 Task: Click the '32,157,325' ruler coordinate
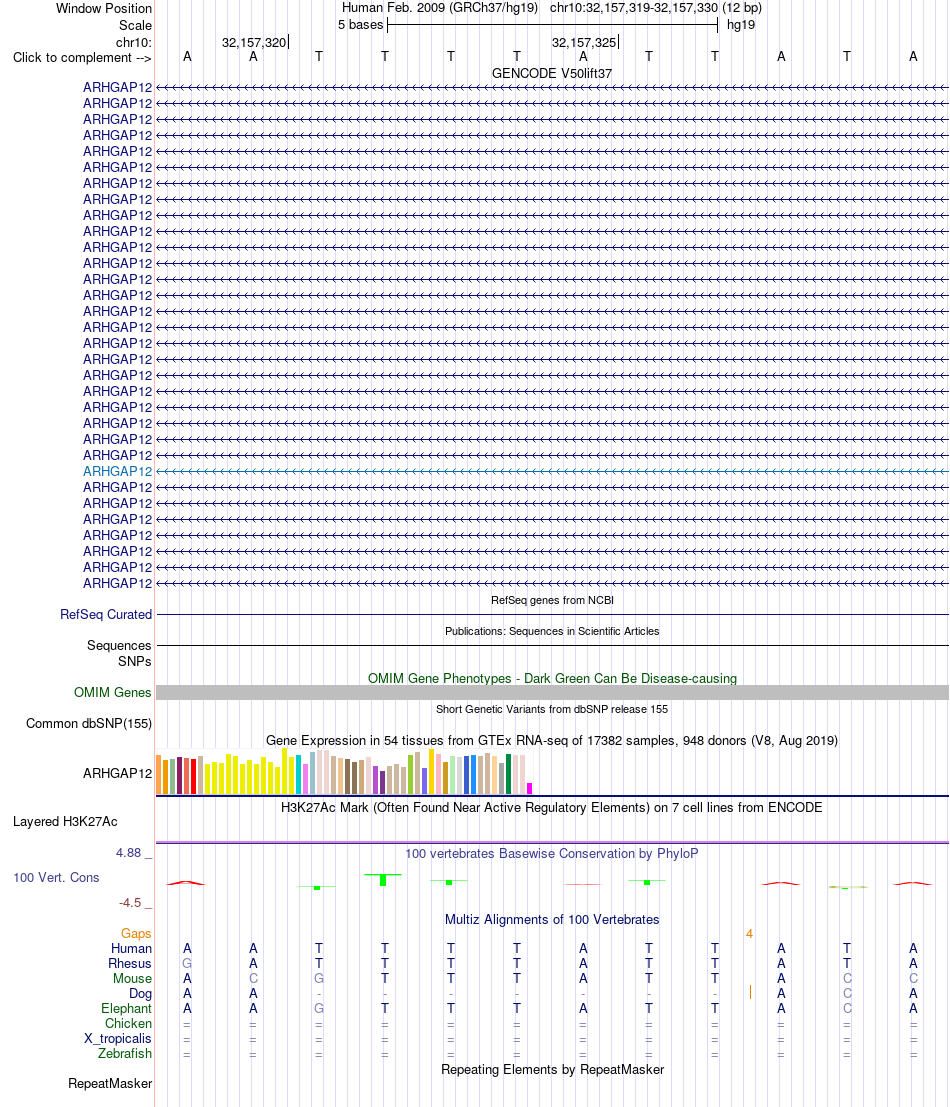point(584,42)
